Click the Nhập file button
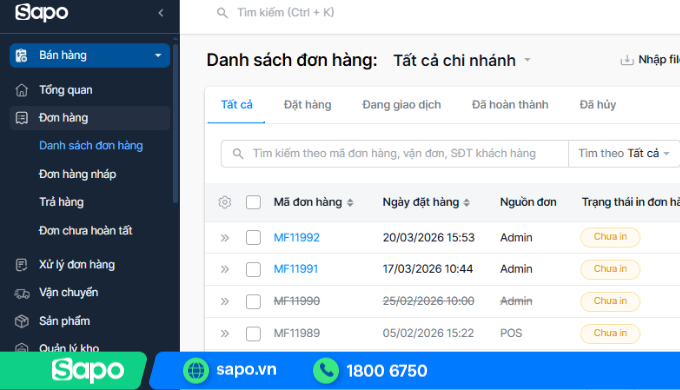This screenshot has width=680, height=390. pyautogui.click(x=650, y=60)
